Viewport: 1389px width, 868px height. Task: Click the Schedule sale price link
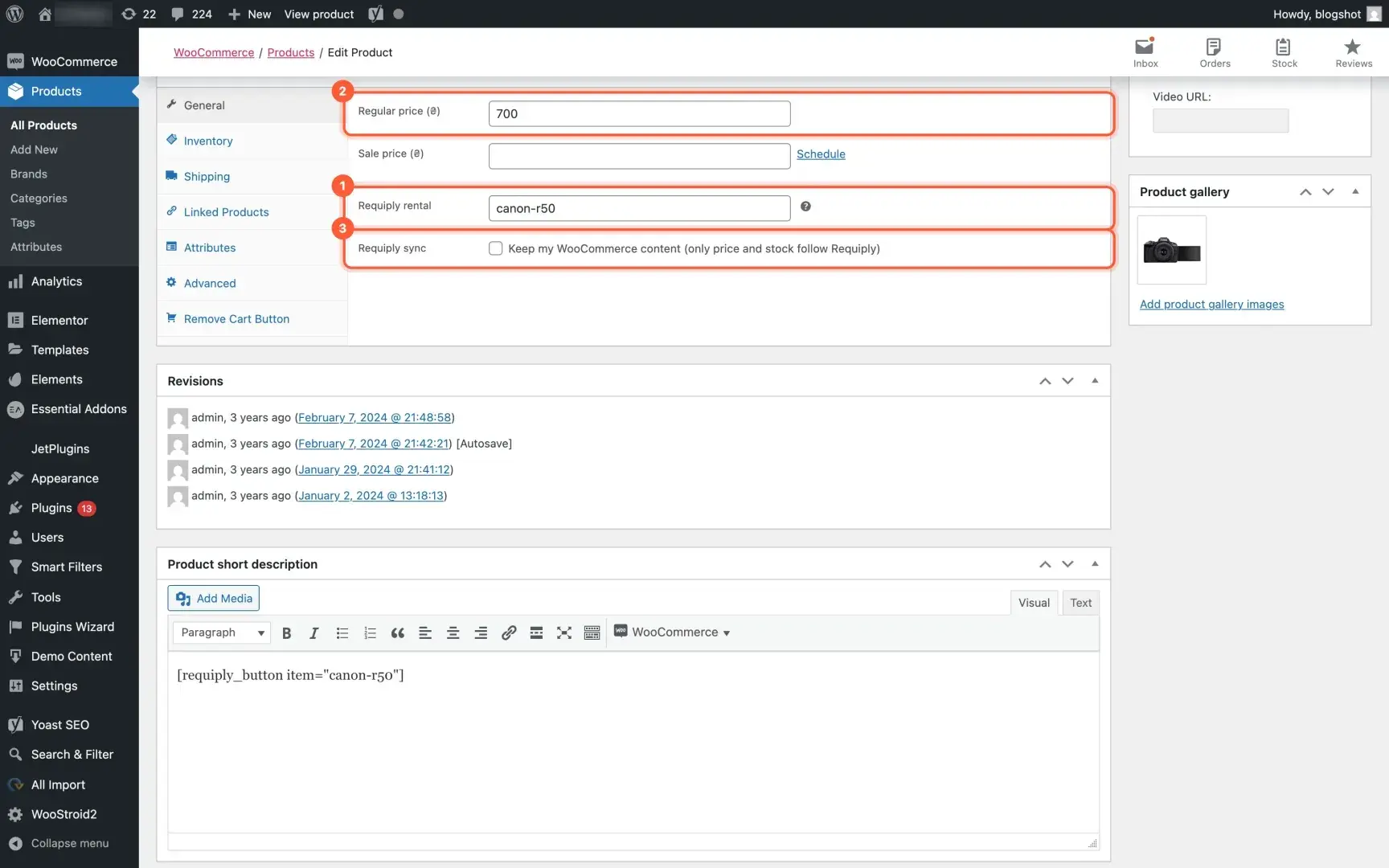coord(821,154)
